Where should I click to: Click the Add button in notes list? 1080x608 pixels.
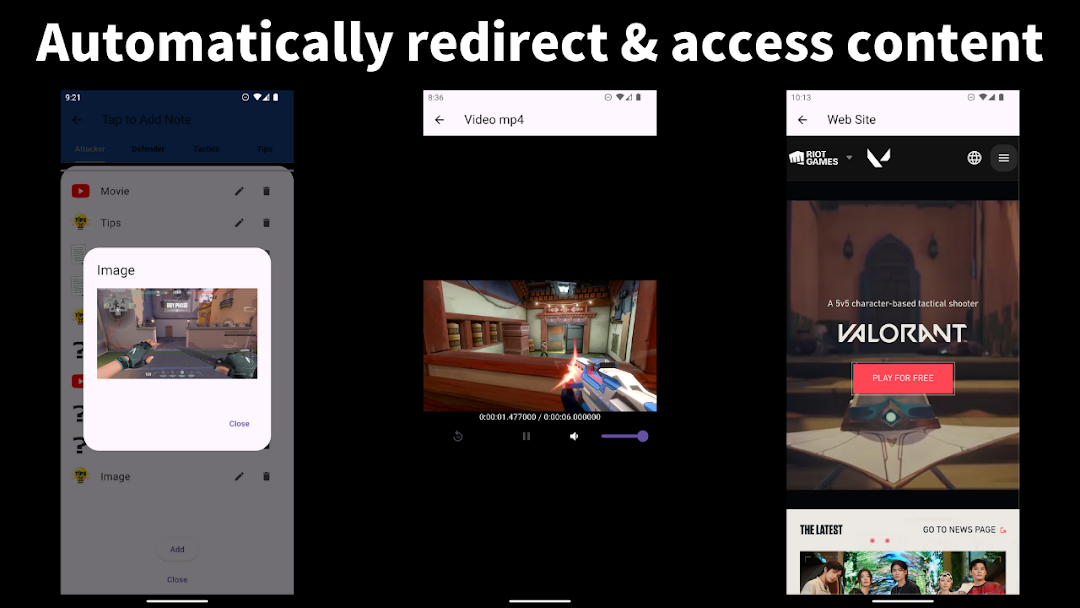click(177, 549)
